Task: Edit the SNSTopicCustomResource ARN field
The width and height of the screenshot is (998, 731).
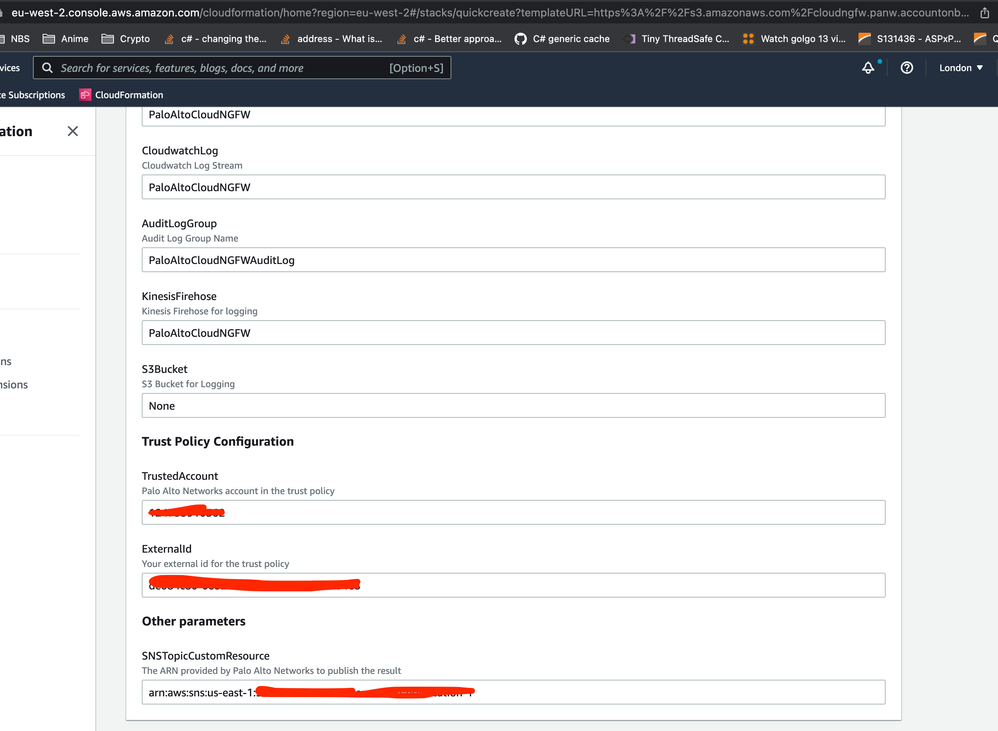Action: tap(514, 692)
